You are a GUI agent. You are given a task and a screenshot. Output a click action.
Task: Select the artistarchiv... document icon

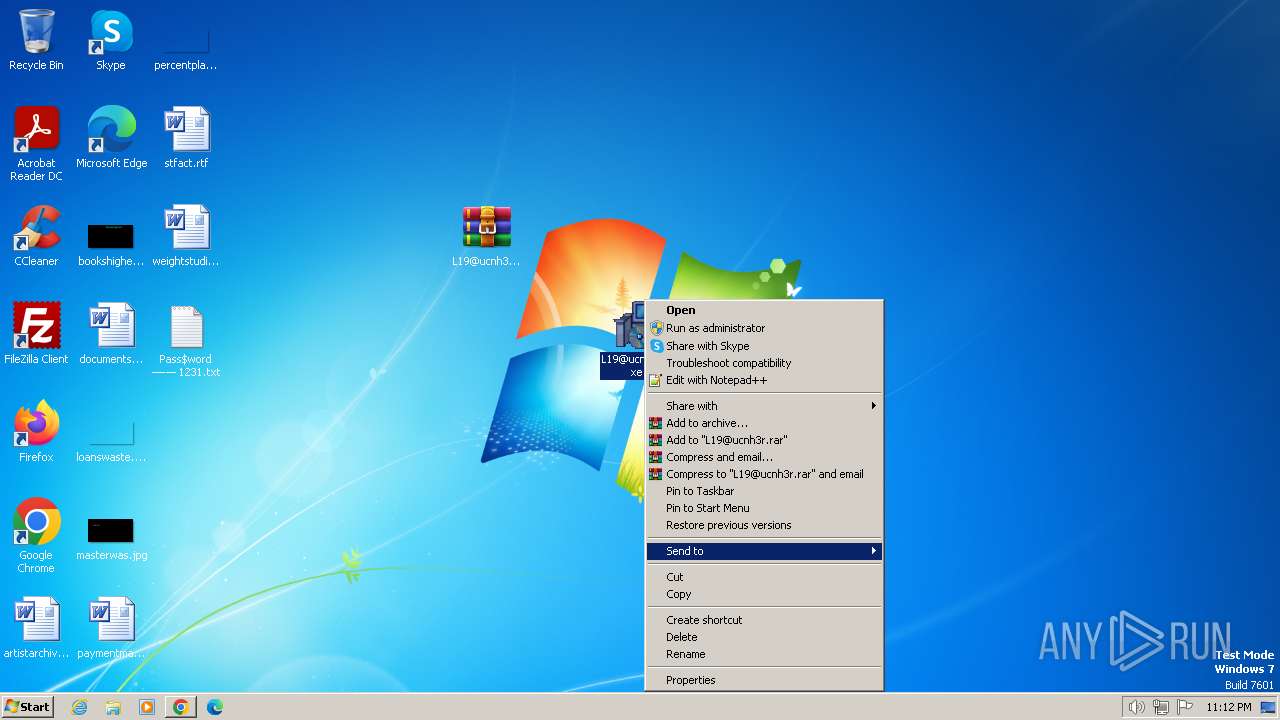pos(36,628)
